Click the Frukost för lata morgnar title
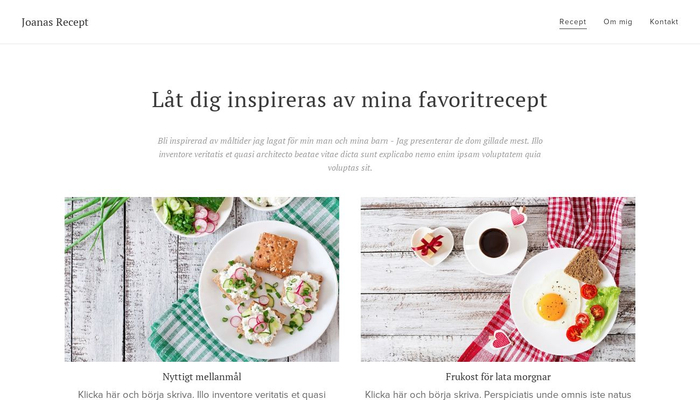This screenshot has height=400, width=700. coord(498,377)
